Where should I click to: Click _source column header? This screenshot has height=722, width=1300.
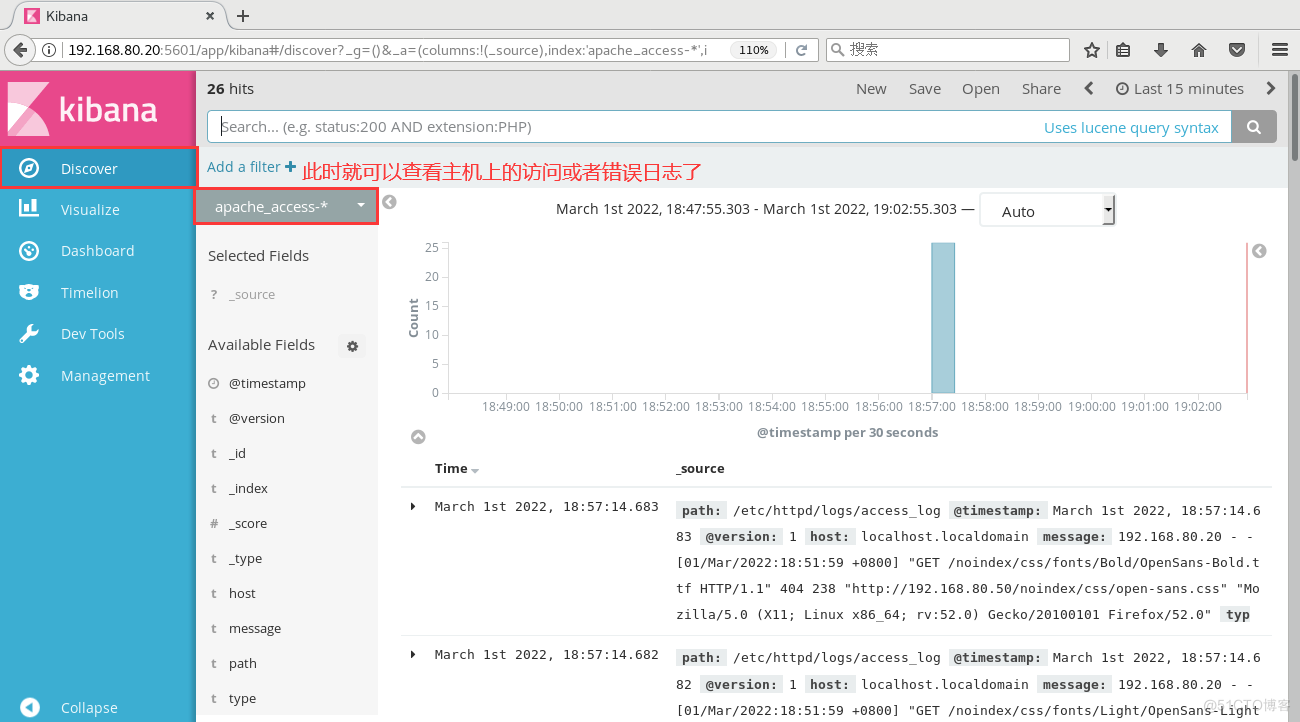click(700, 468)
